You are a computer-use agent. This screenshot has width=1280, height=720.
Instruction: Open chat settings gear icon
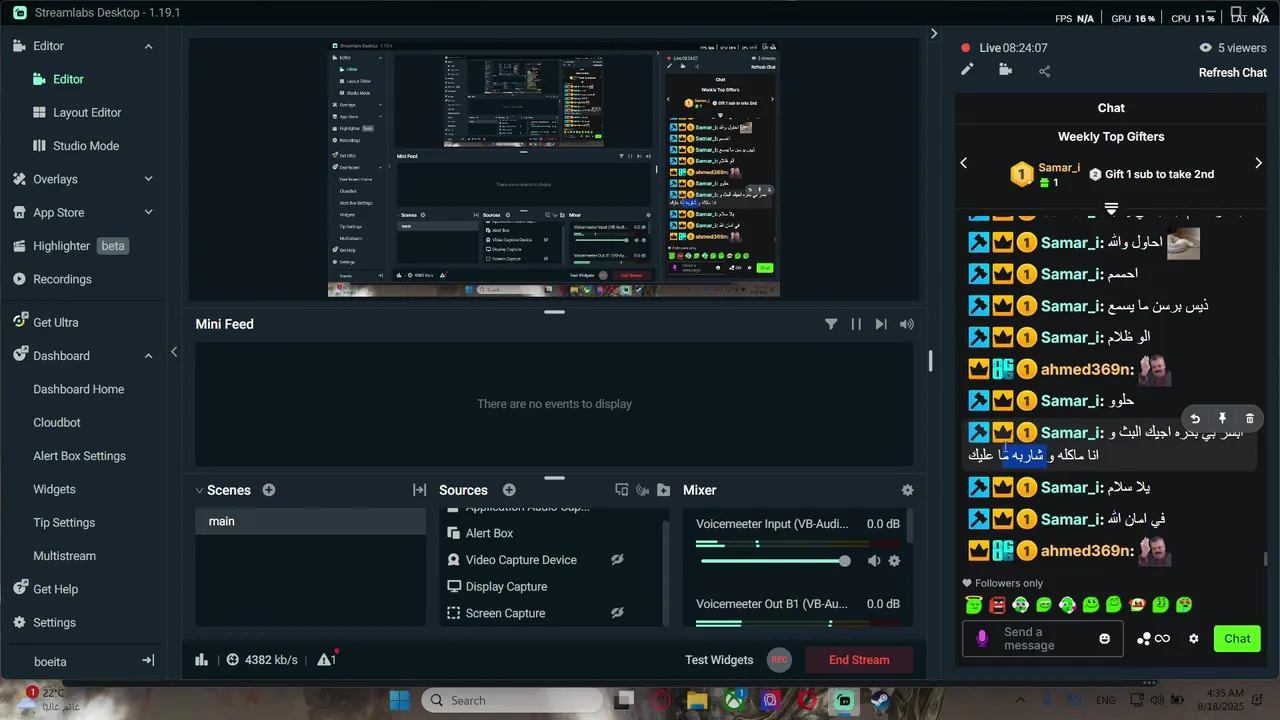pos(1193,639)
